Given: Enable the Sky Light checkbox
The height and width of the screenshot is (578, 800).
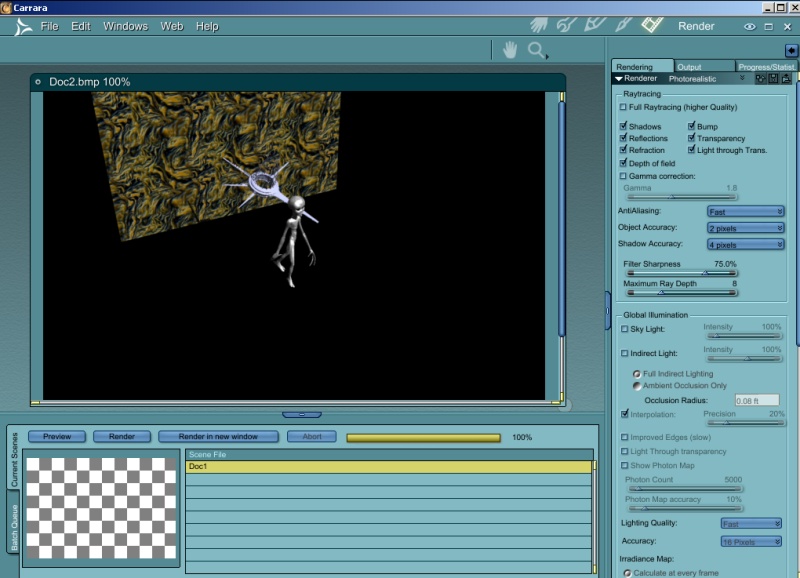Looking at the screenshot, I should [624, 329].
